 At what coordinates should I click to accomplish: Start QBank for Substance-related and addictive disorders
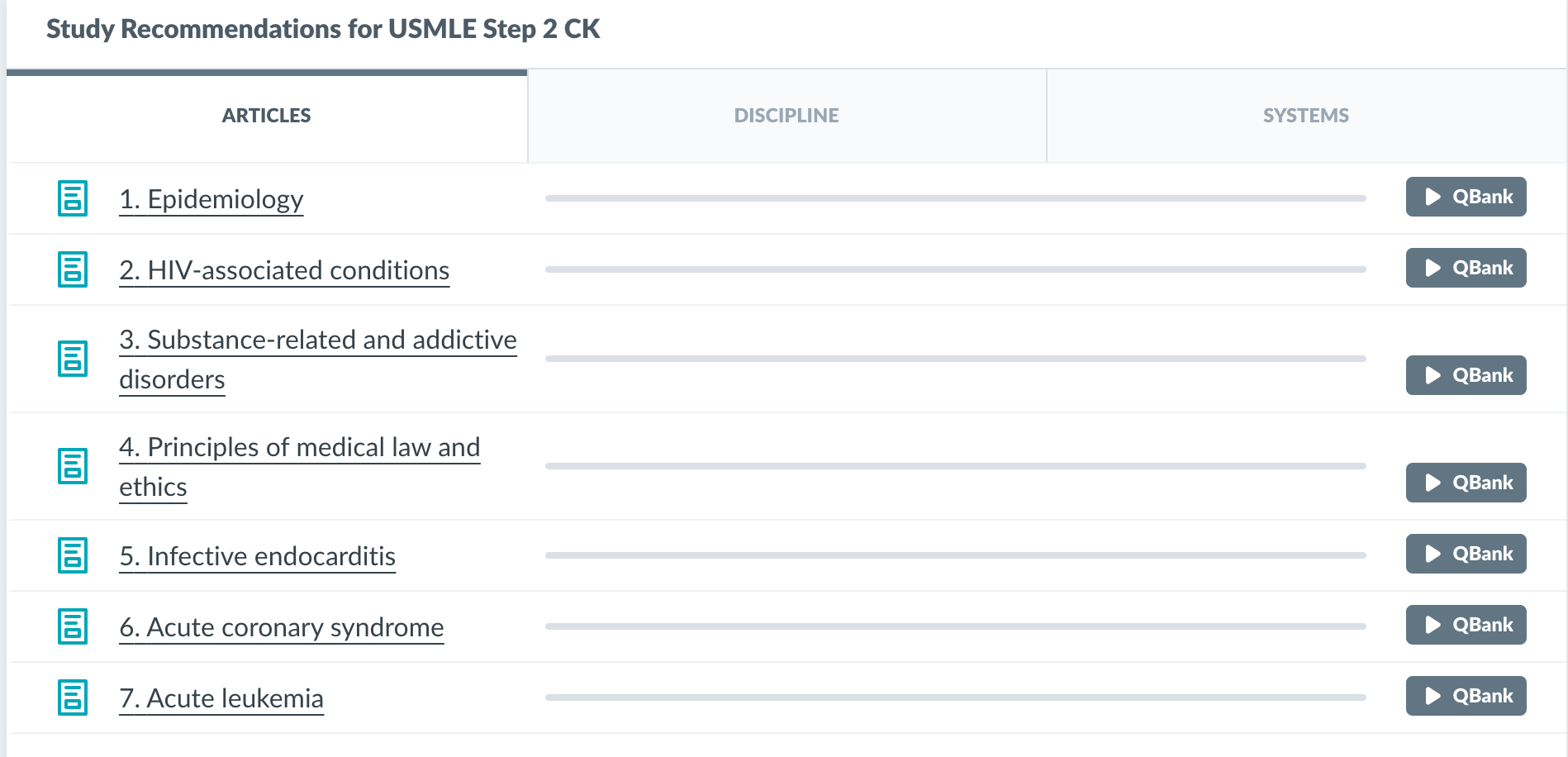click(1466, 375)
